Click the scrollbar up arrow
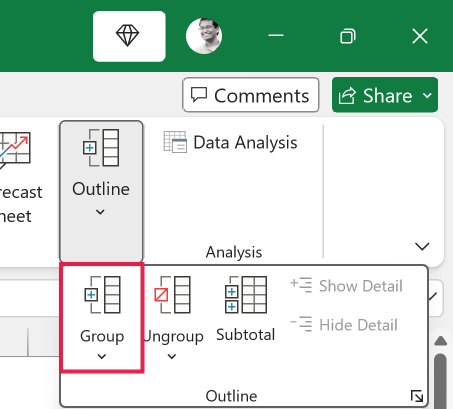This screenshot has height=409, width=453. tap(441, 341)
